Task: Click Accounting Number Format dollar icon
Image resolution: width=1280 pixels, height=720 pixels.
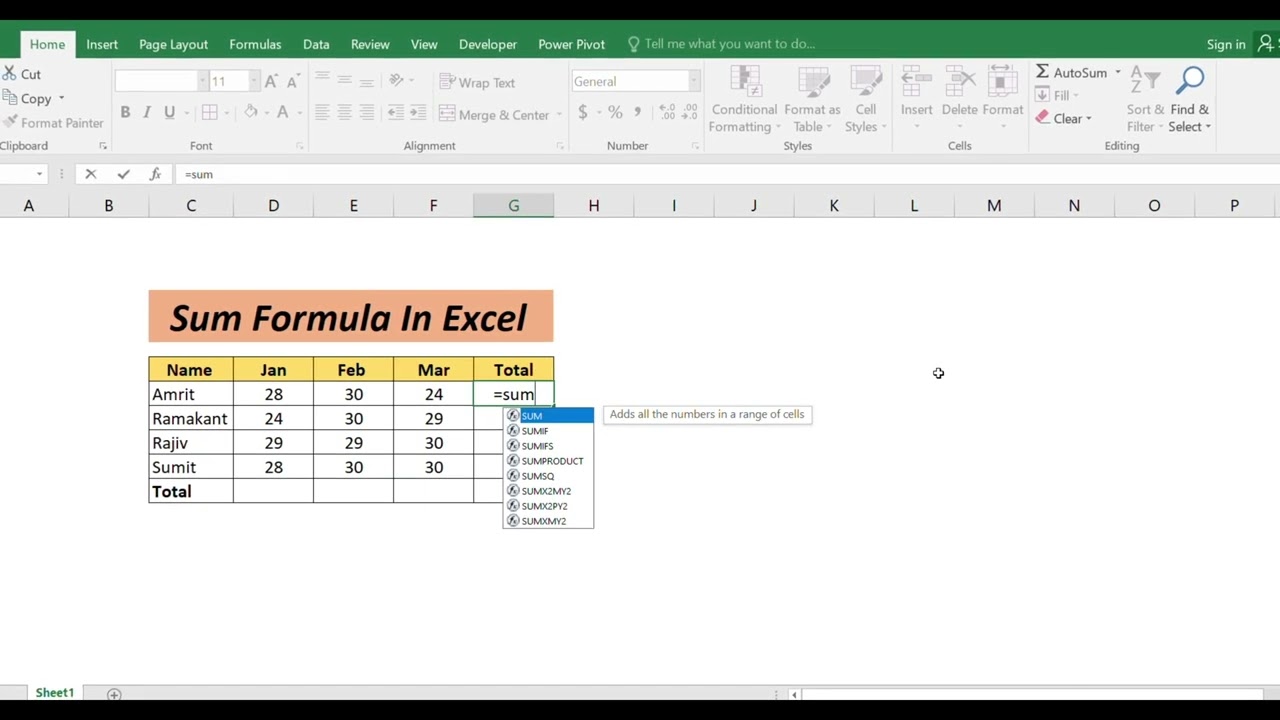Action: pyautogui.click(x=582, y=112)
